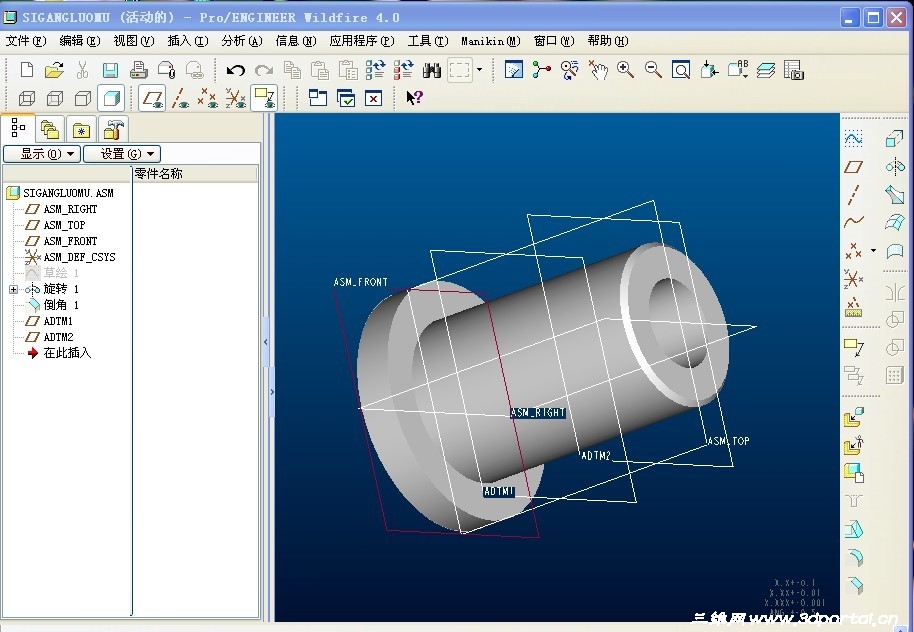Undo the last action
This screenshot has width=914, height=632.
point(235,71)
